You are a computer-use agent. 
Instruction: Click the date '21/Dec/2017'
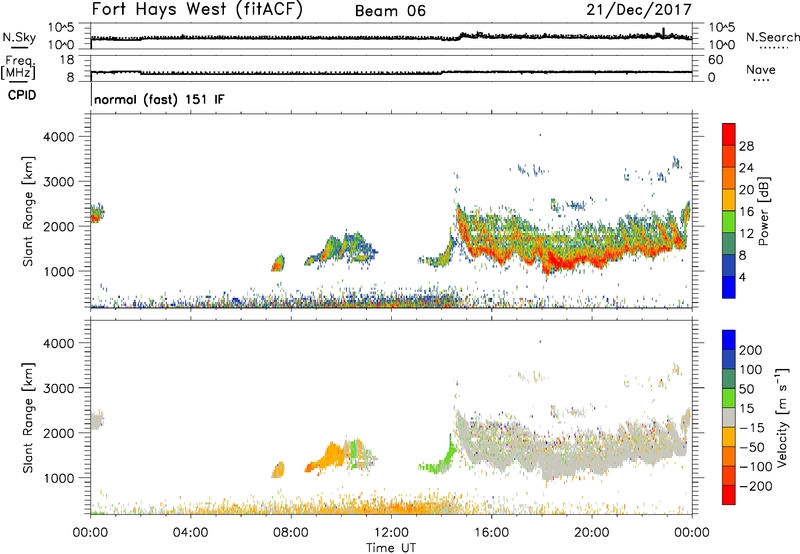(639, 10)
